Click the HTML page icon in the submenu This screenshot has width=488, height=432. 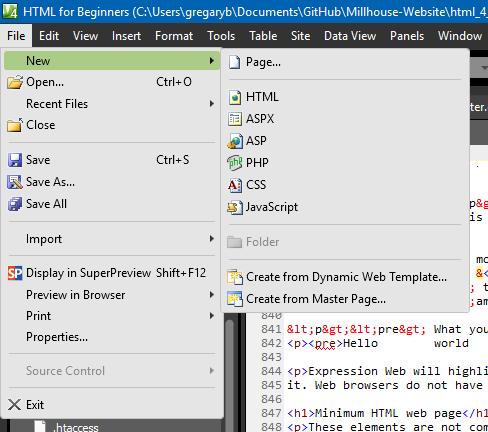point(235,97)
